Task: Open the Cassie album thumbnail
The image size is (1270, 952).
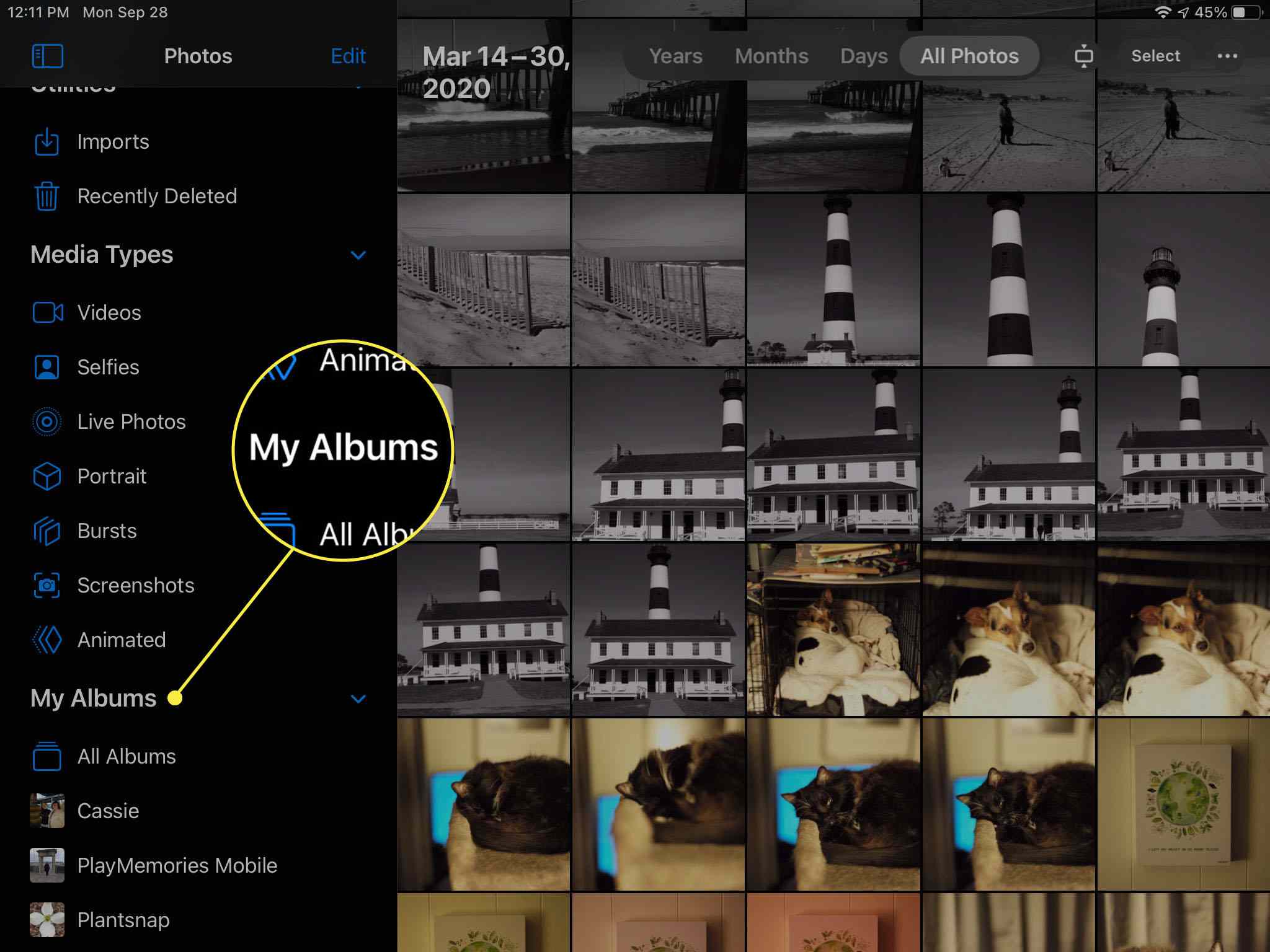Action: tap(48, 810)
